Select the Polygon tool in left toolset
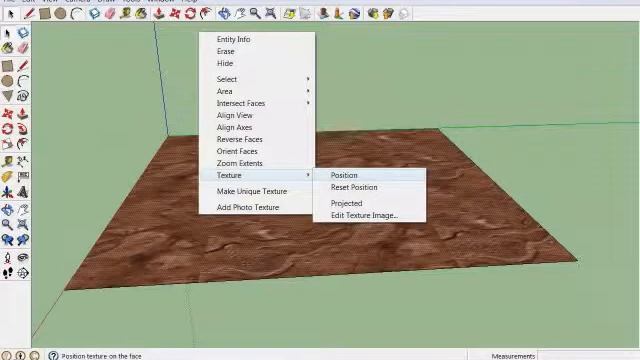The image size is (640, 360). 7,96
